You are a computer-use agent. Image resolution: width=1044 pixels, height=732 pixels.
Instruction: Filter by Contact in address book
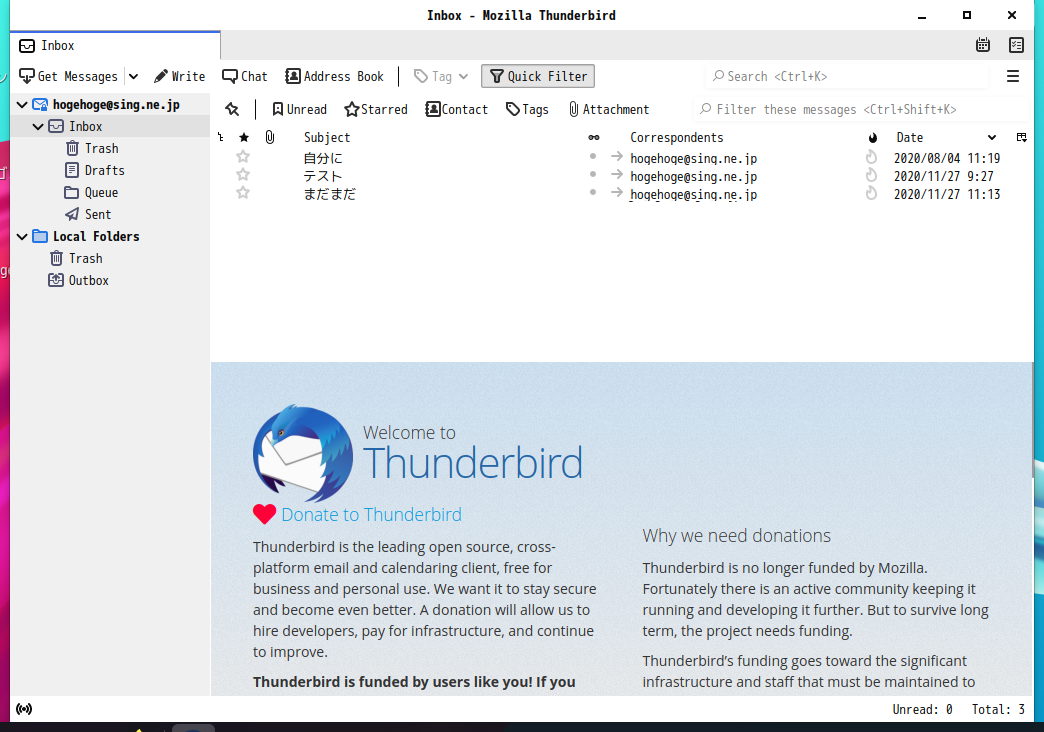point(457,109)
